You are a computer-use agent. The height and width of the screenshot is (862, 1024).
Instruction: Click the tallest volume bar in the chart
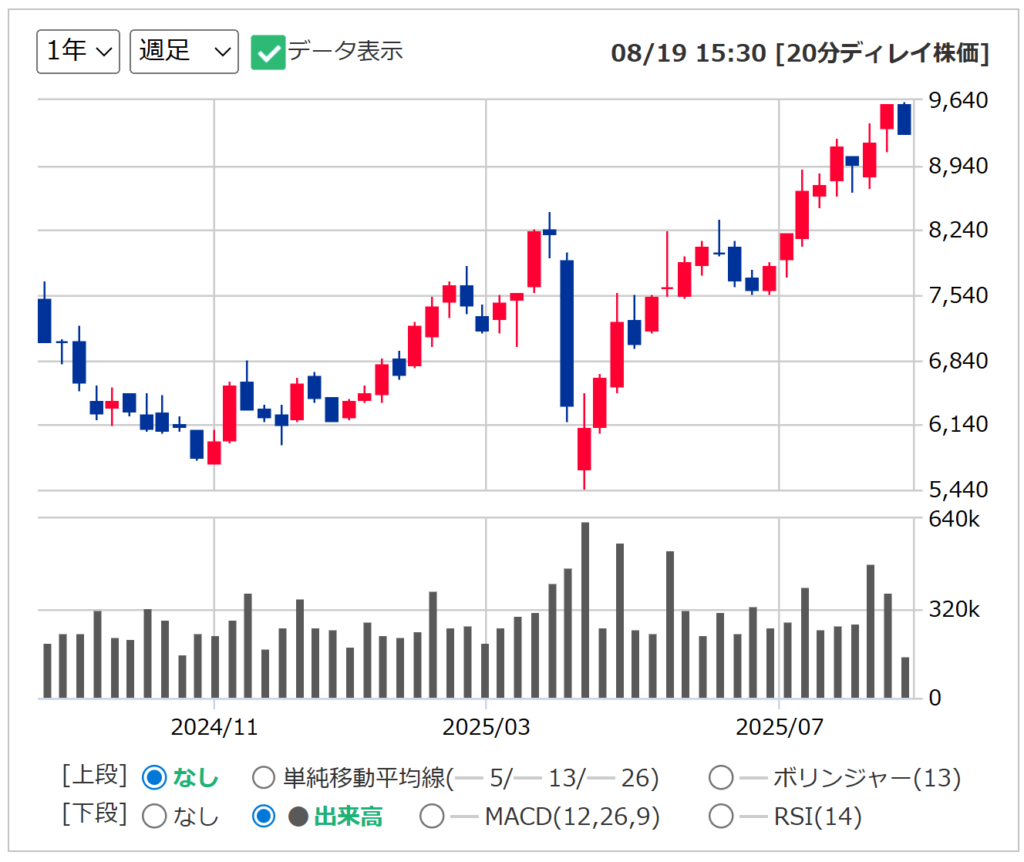click(x=585, y=610)
